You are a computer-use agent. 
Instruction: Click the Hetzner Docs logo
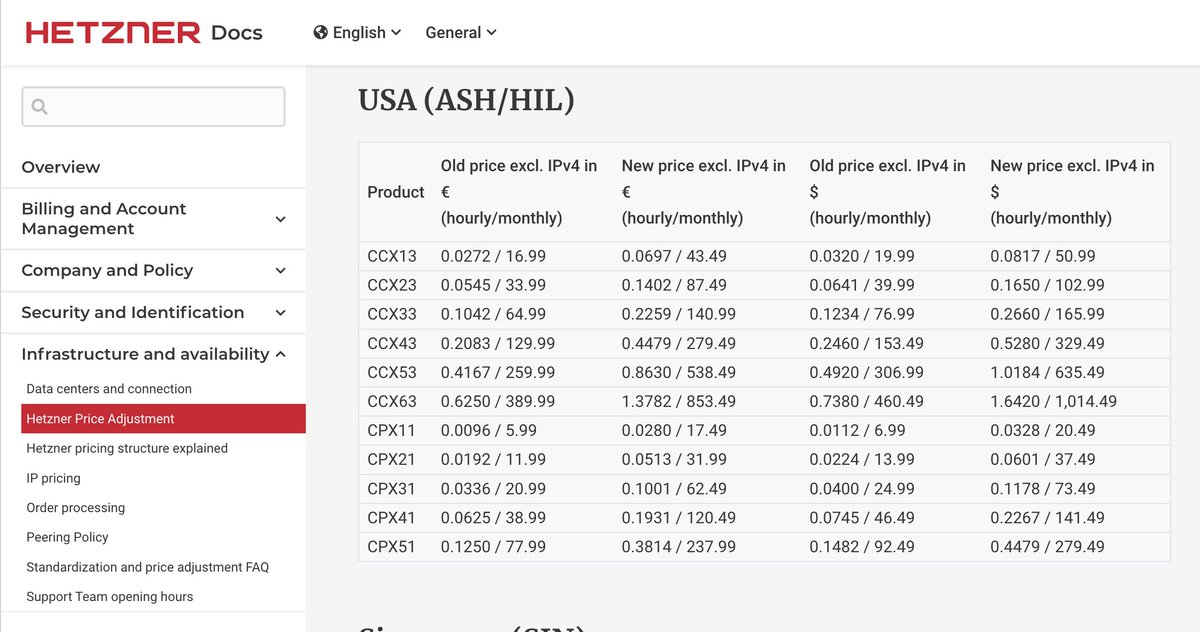[x=144, y=33]
